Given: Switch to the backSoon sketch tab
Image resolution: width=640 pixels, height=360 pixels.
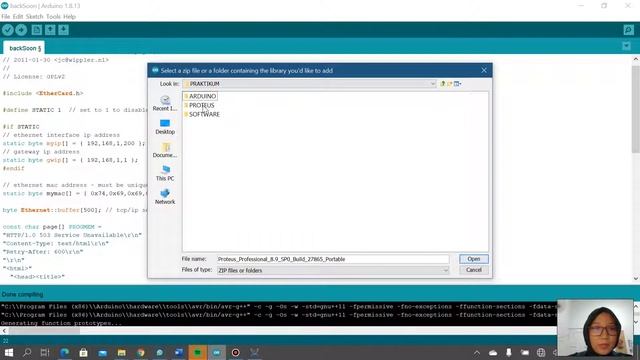Looking at the screenshot, I should click(24, 48).
